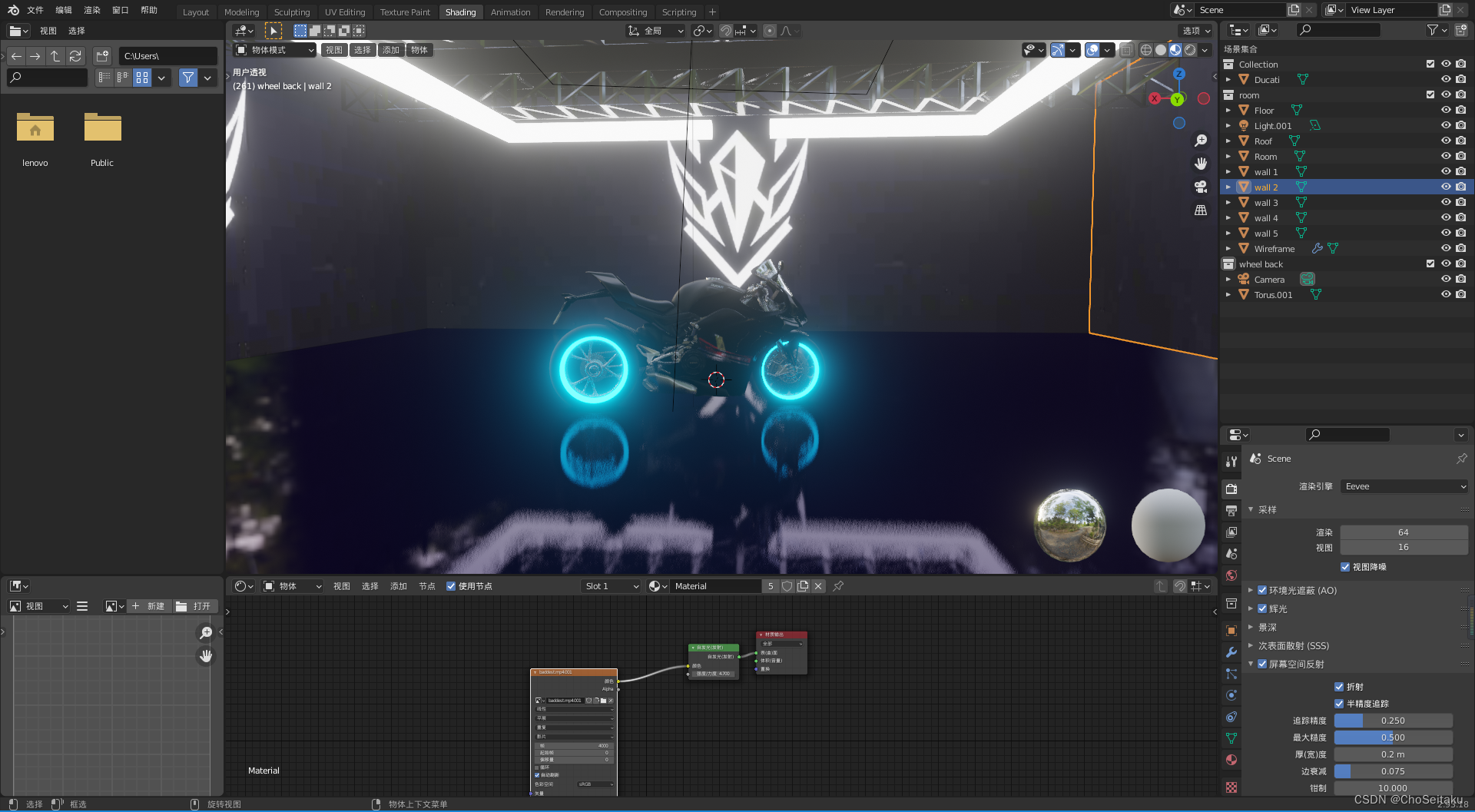The image size is (1475, 812).
Task: Open the Physics properties tab
Action: click(x=1231, y=695)
